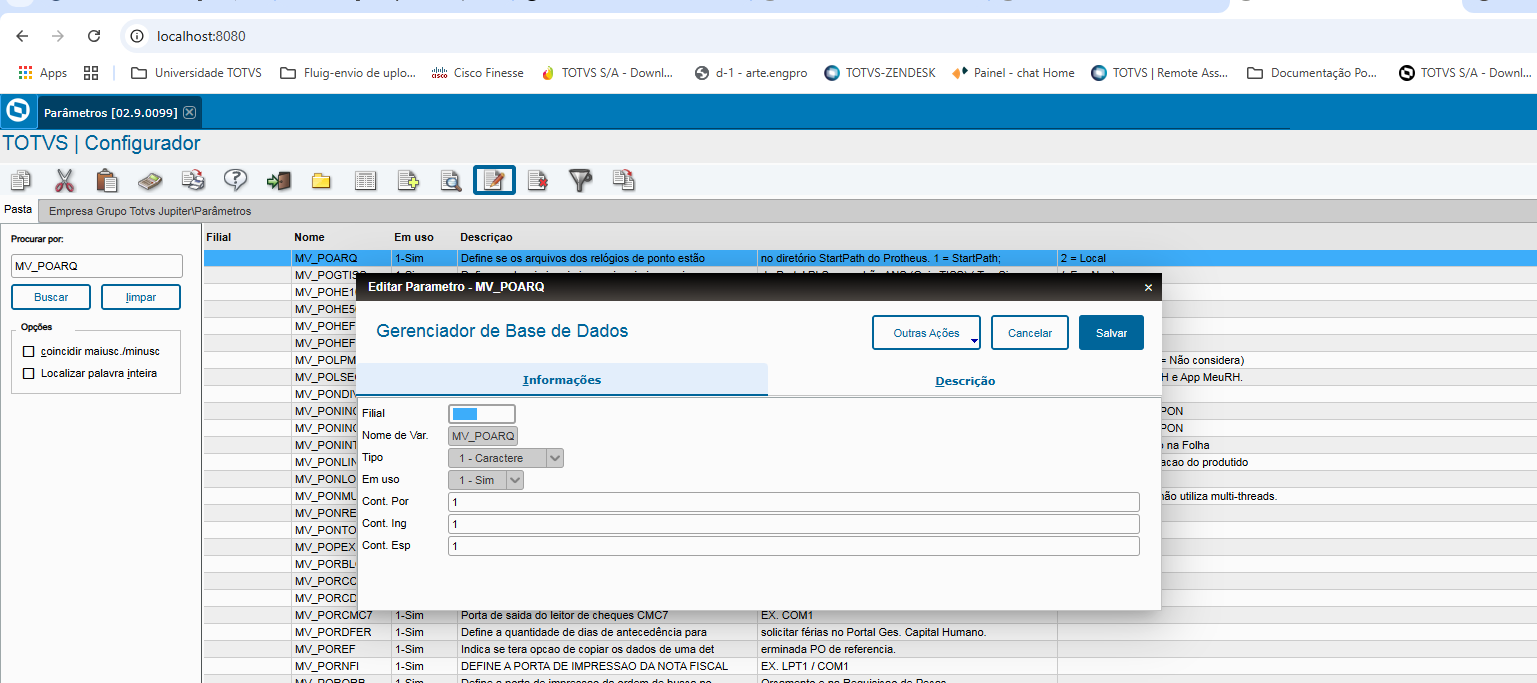Click the Buscar button

click(51, 298)
